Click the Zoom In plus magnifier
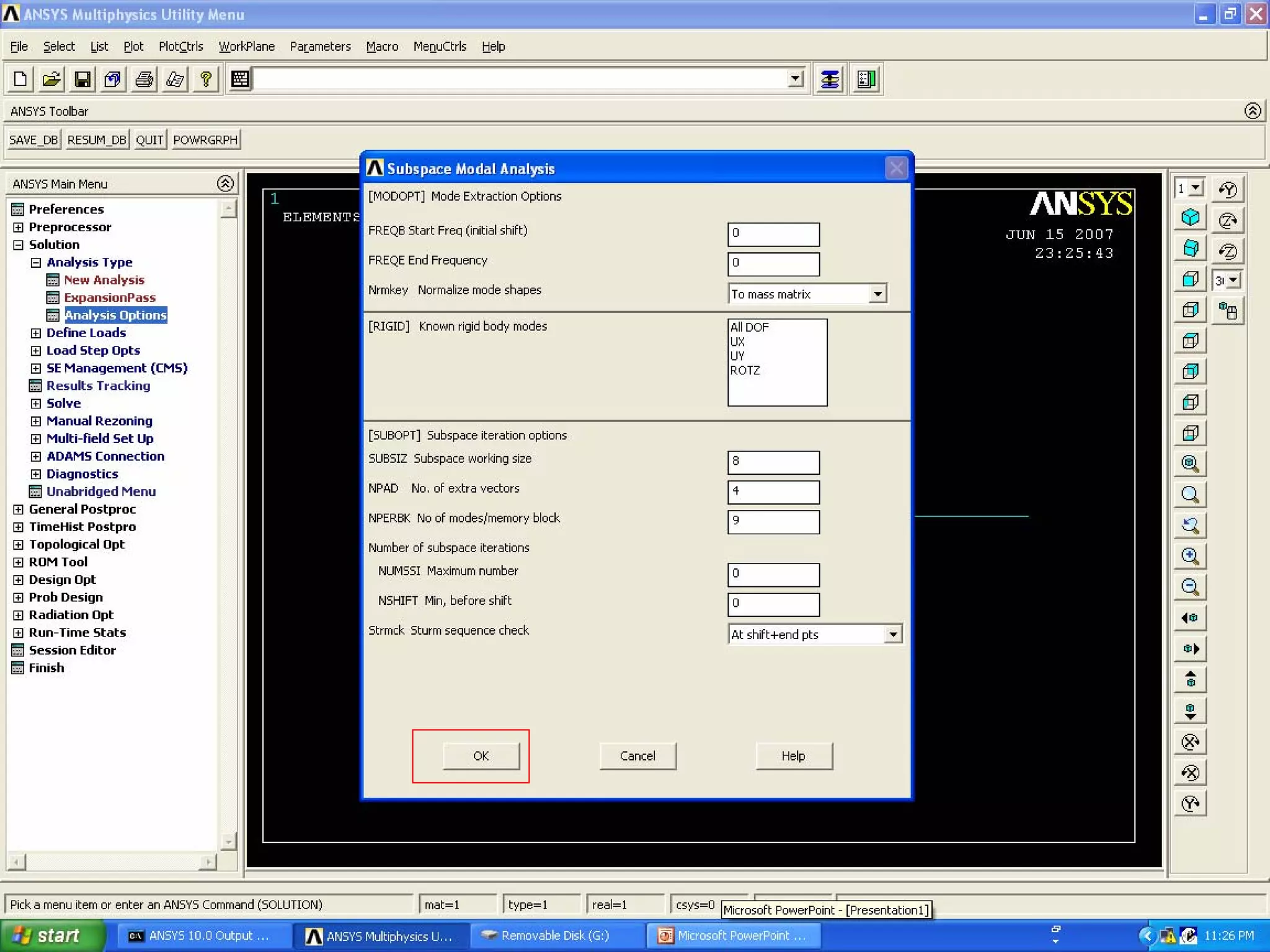Viewport: 1270px width, 952px height. [1190, 556]
